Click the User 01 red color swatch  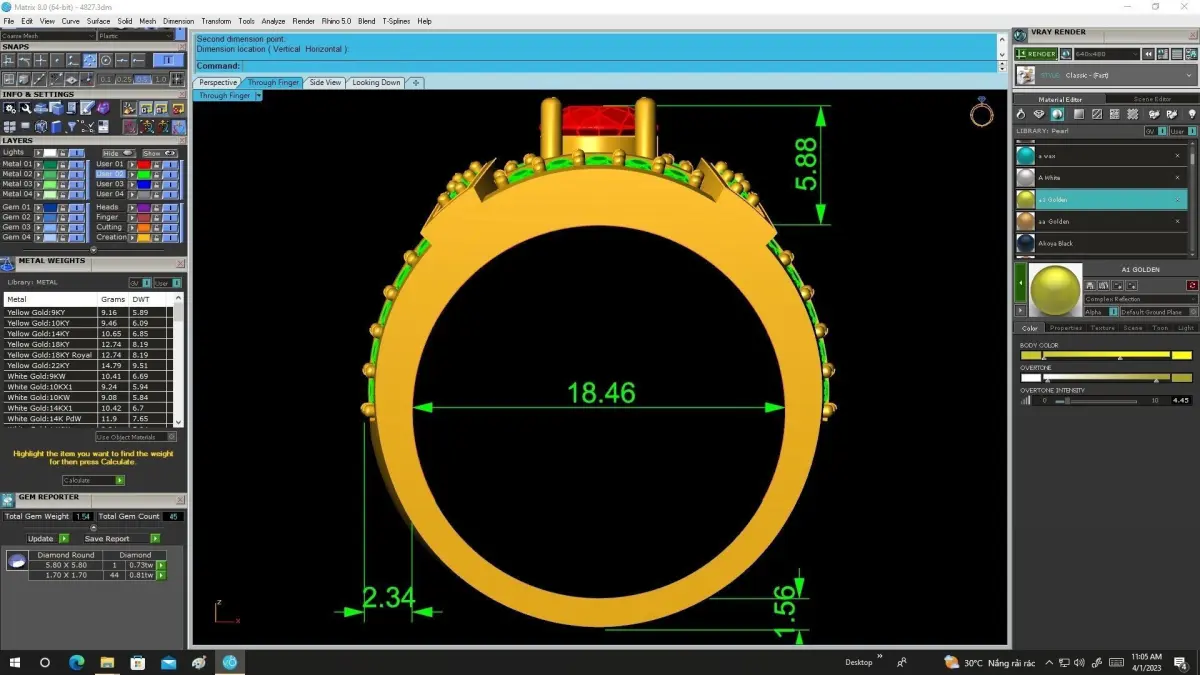click(144, 165)
